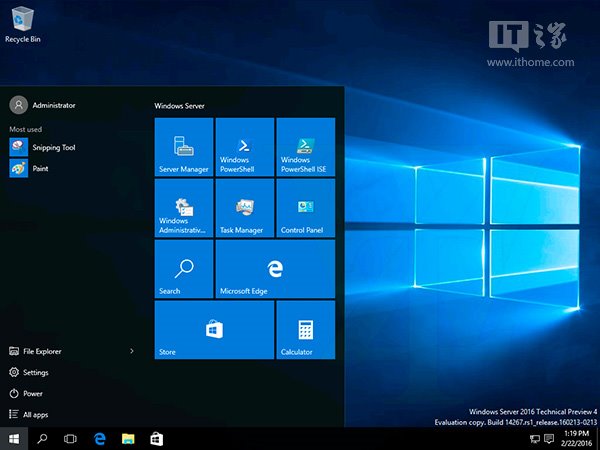The width and height of the screenshot is (600, 450).
Task: Open Snipping Tool from Most used
Action: [43, 147]
